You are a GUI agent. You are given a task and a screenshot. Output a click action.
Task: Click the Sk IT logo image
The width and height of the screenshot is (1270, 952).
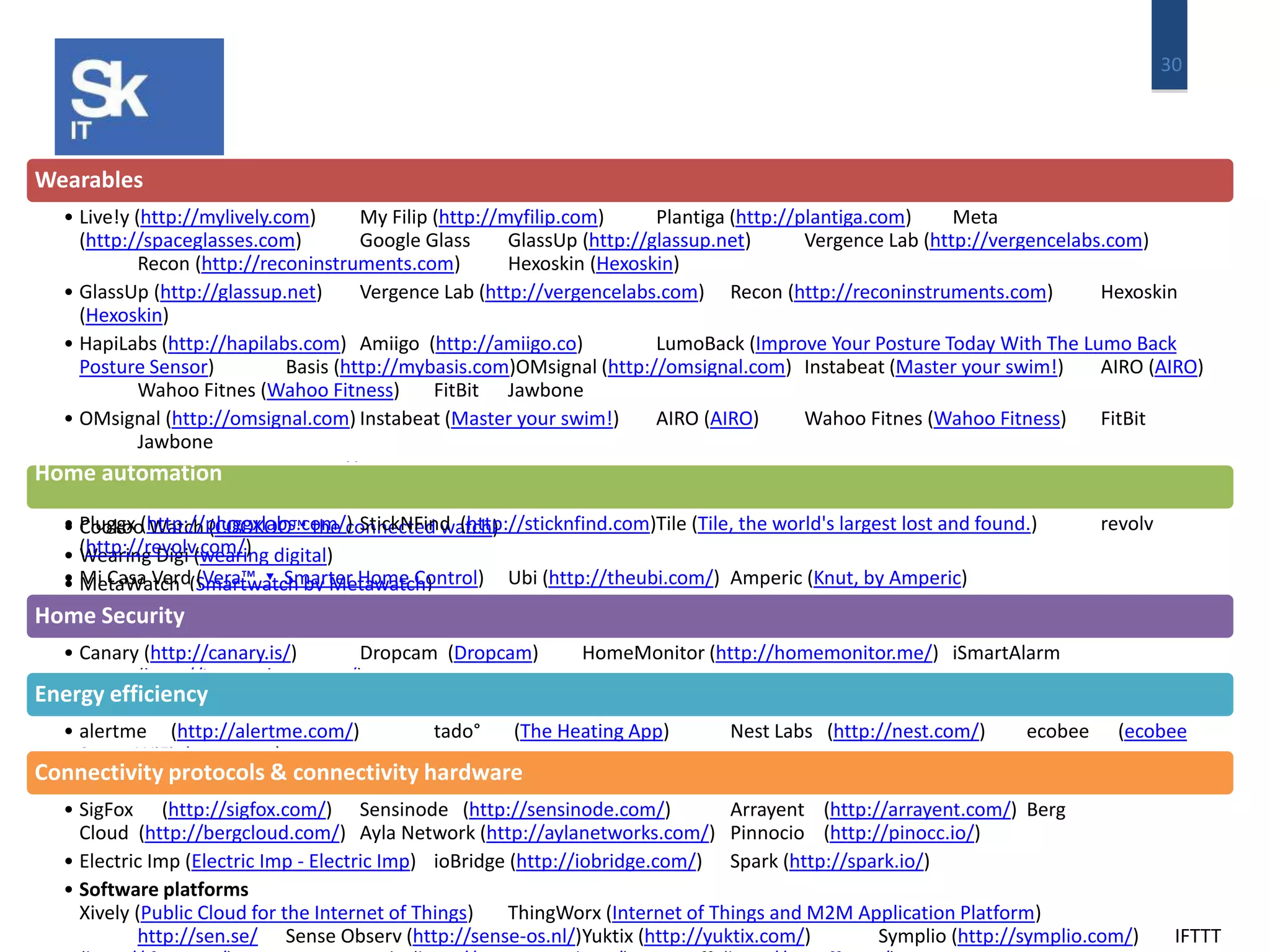coord(139,97)
